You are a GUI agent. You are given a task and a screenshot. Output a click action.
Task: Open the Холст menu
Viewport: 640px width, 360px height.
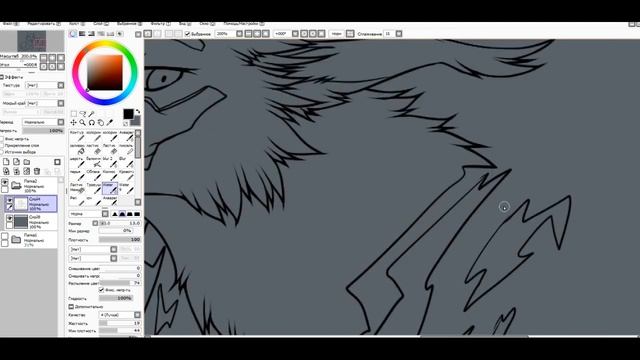pos(77,24)
